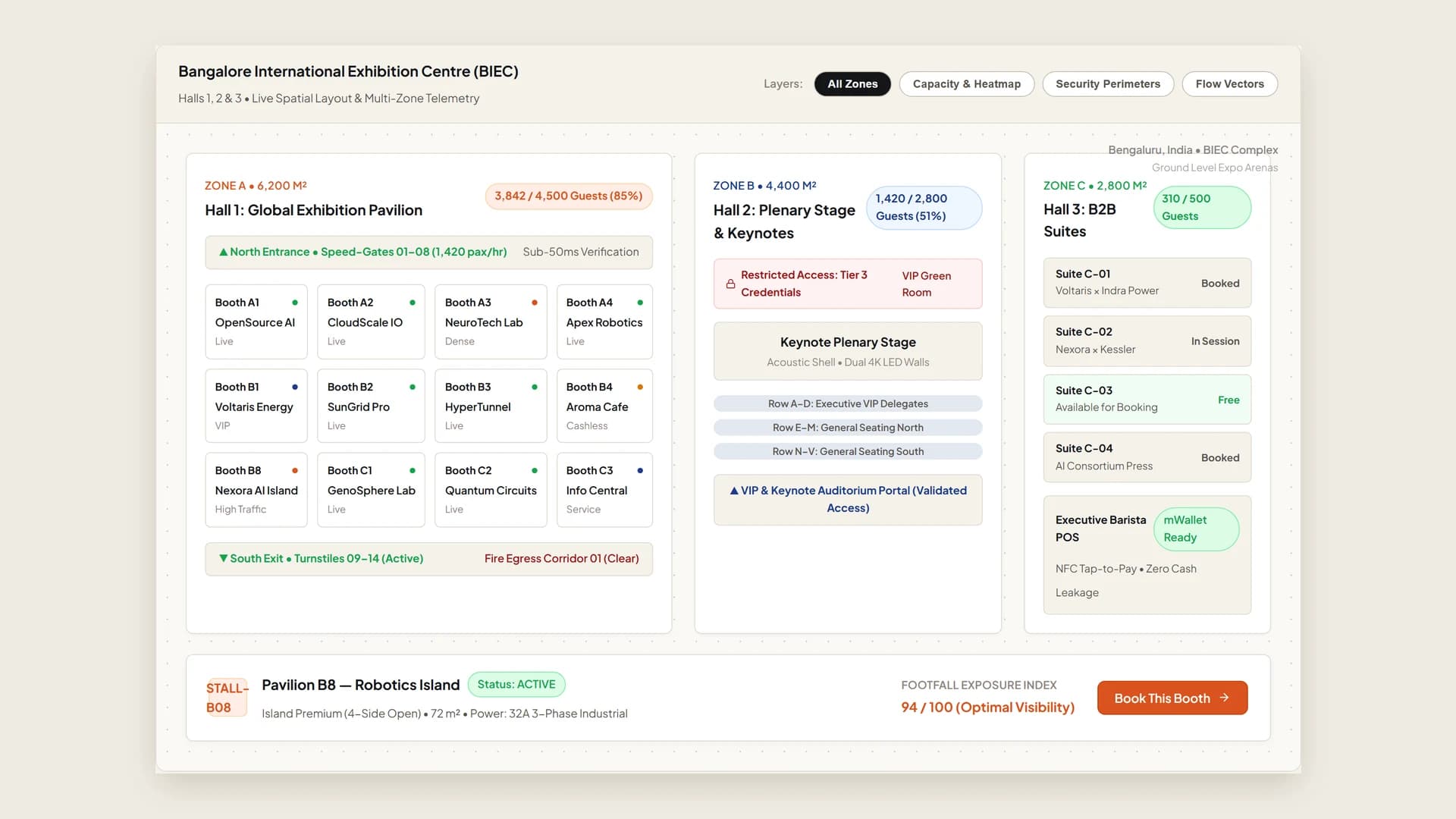This screenshot has width=1456, height=819.
Task: Click the blue status dot on Booth B1
Action: tap(295, 387)
